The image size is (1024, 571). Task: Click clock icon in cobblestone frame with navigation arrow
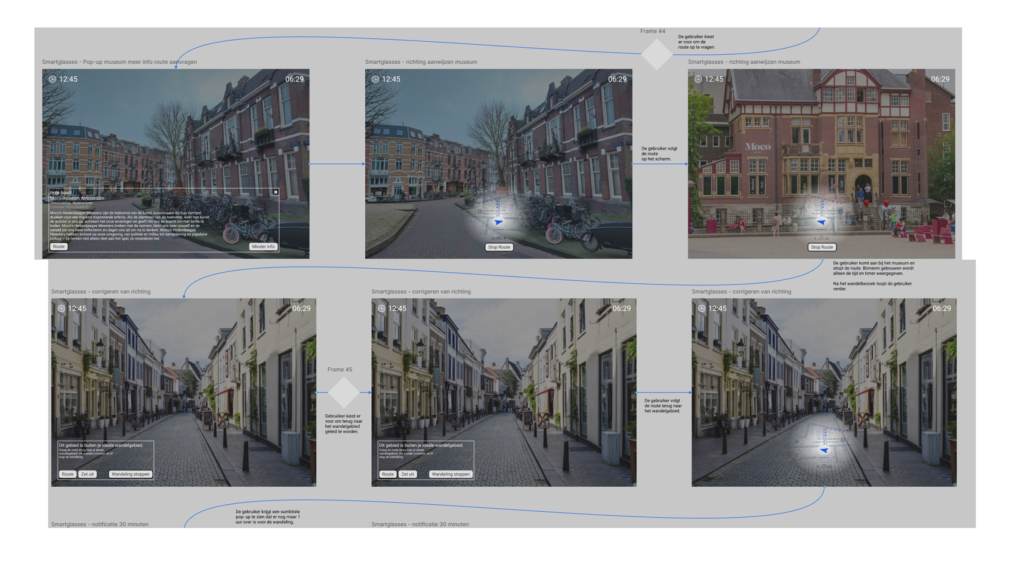(702, 309)
